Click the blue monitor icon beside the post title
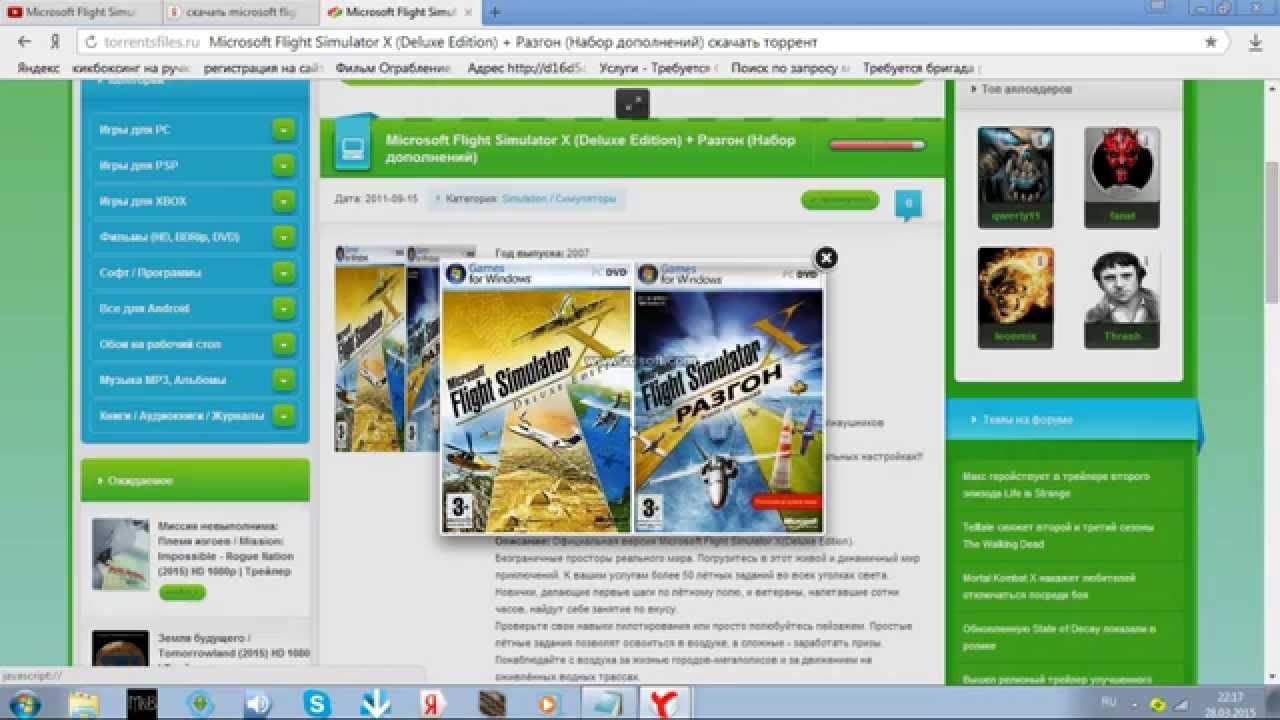The width and height of the screenshot is (1280, 720). coord(351,148)
